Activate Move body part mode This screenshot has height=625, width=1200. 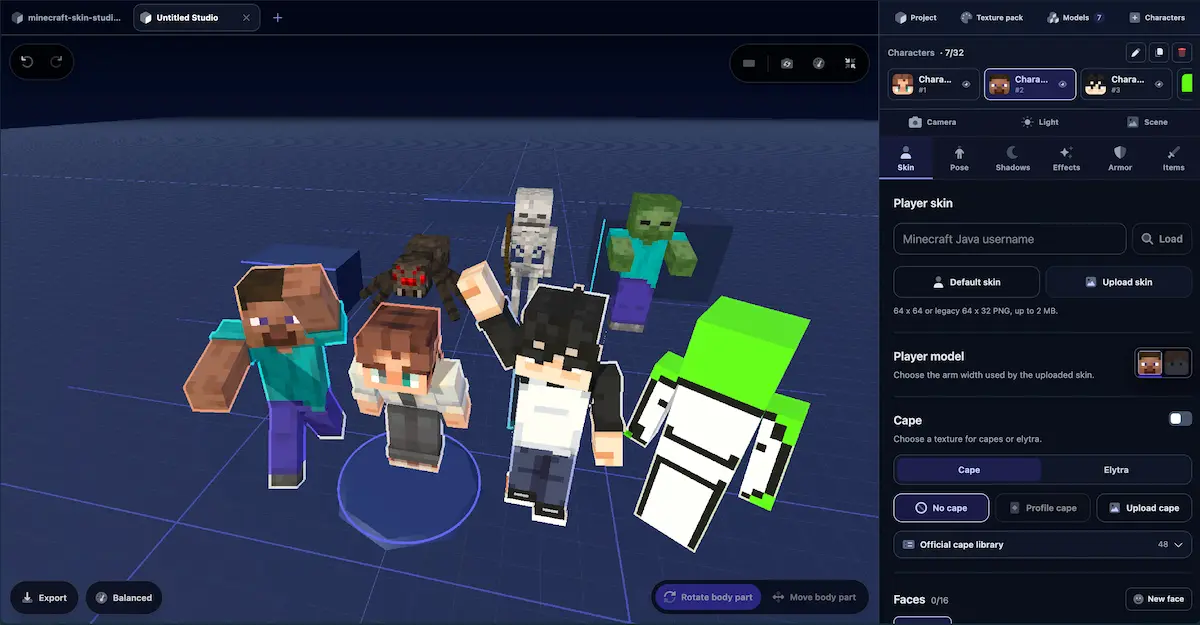(815, 597)
